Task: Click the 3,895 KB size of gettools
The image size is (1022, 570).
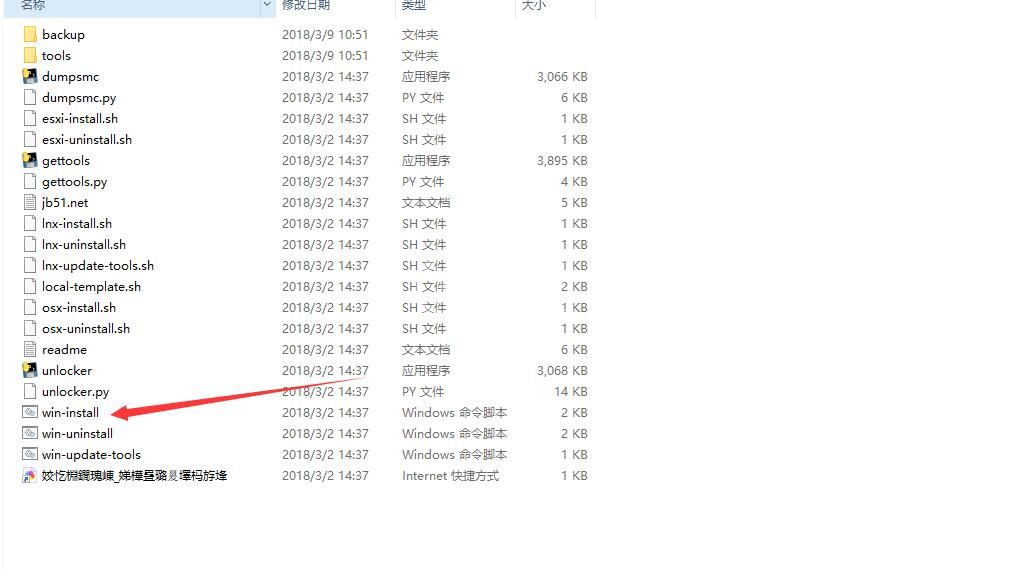Action: 562,161
